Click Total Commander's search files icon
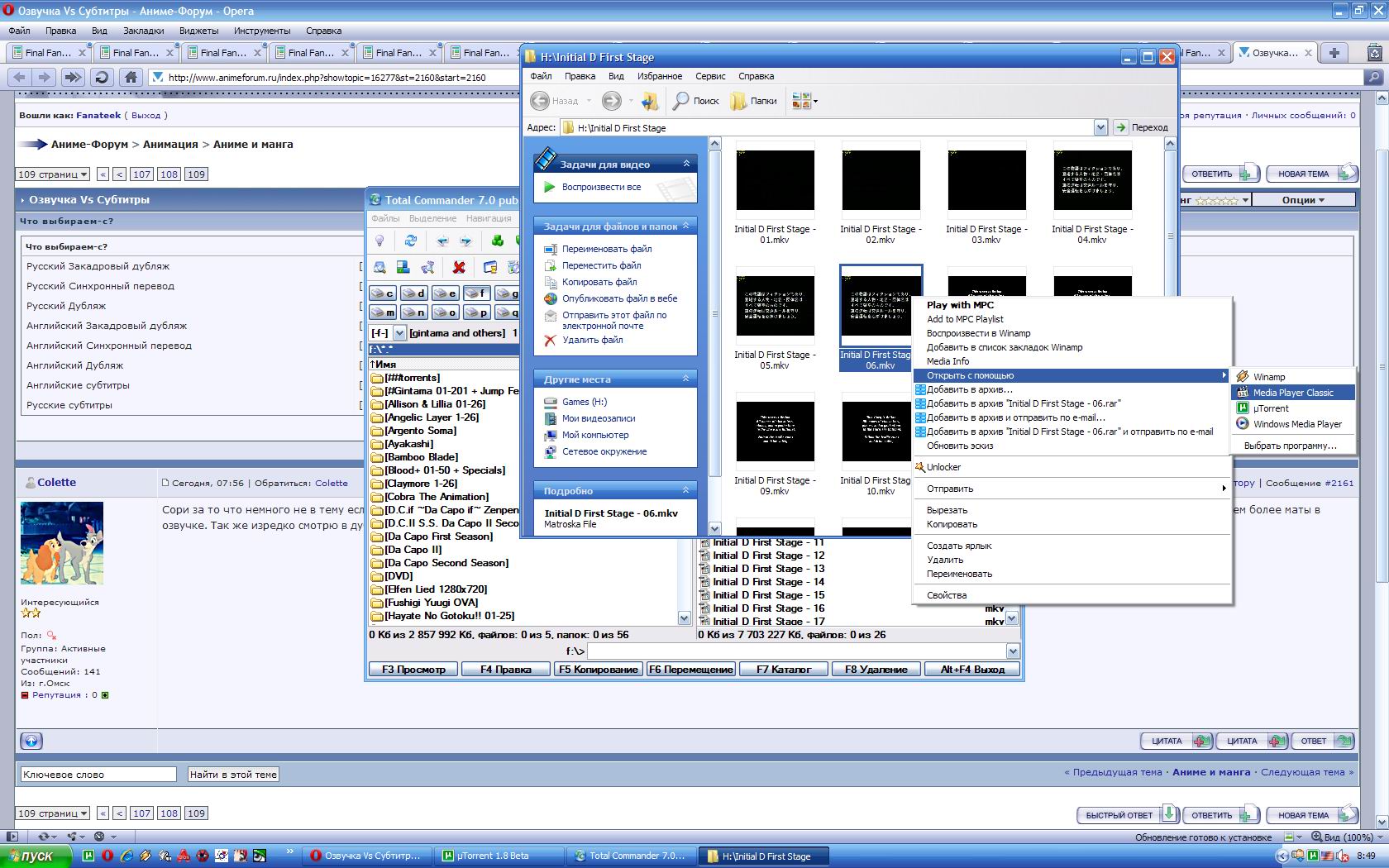The image size is (1389, 868). pyautogui.click(x=379, y=267)
